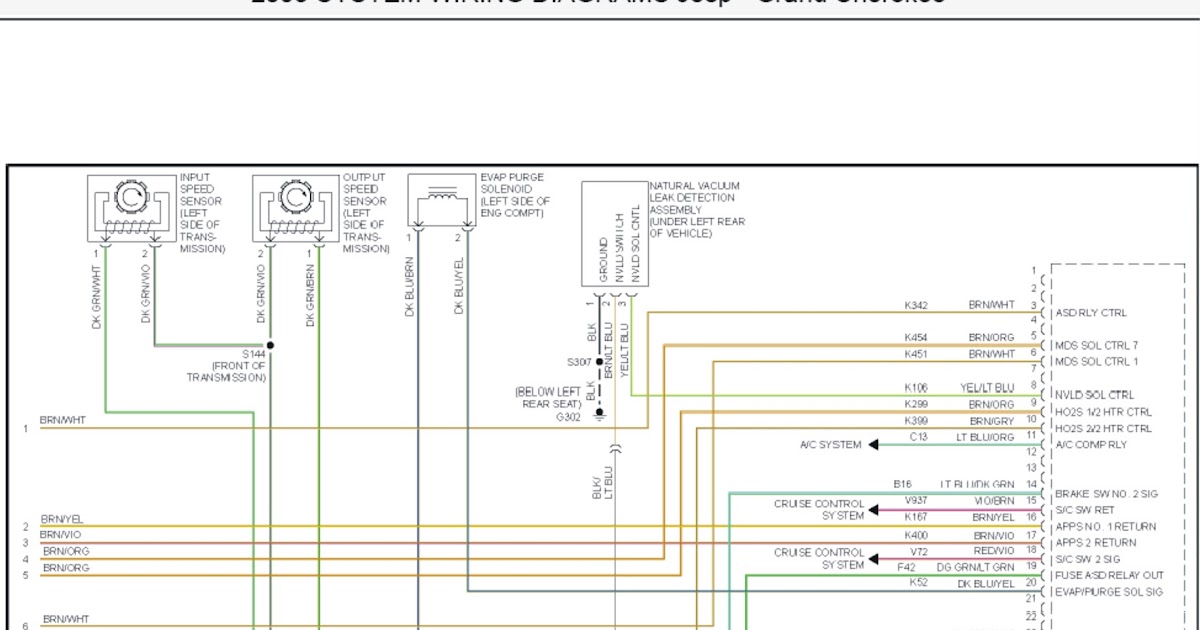The image size is (1200, 630).
Task: Click the "APPS NO. 1 RETURN" pin label
Action: point(1106,526)
